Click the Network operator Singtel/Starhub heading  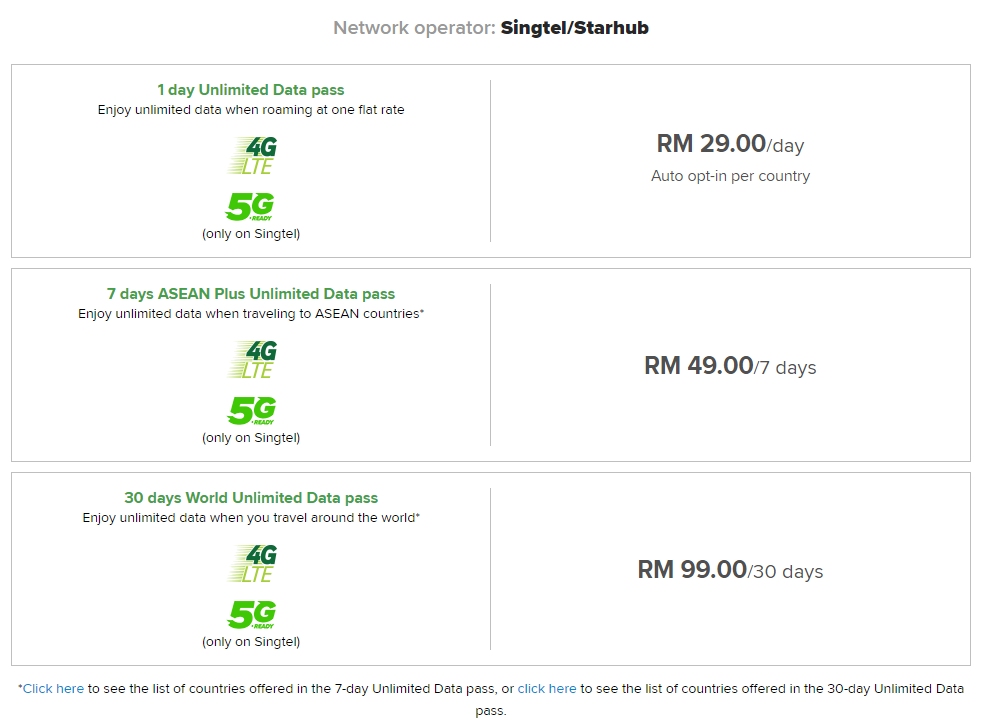point(491,28)
